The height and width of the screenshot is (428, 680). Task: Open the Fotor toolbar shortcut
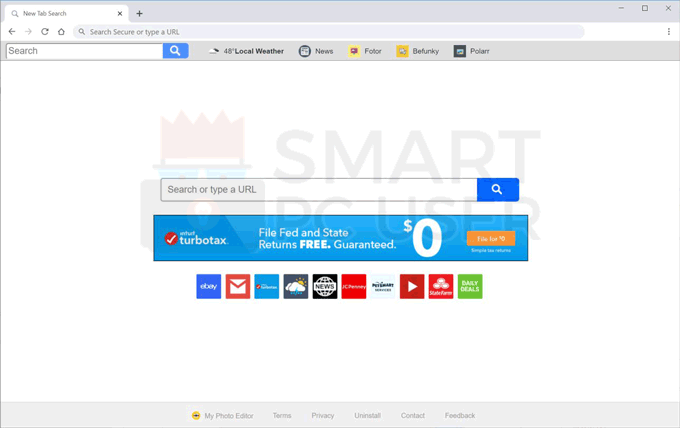click(365, 51)
